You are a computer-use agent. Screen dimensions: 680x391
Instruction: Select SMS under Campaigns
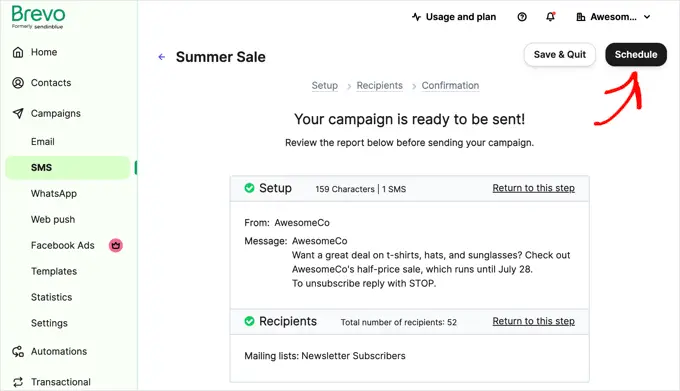coord(68,167)
